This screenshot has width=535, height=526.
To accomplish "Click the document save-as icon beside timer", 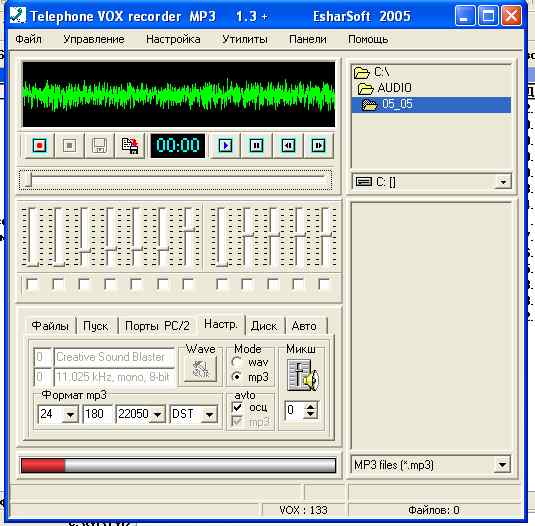I will coord(130,146).
